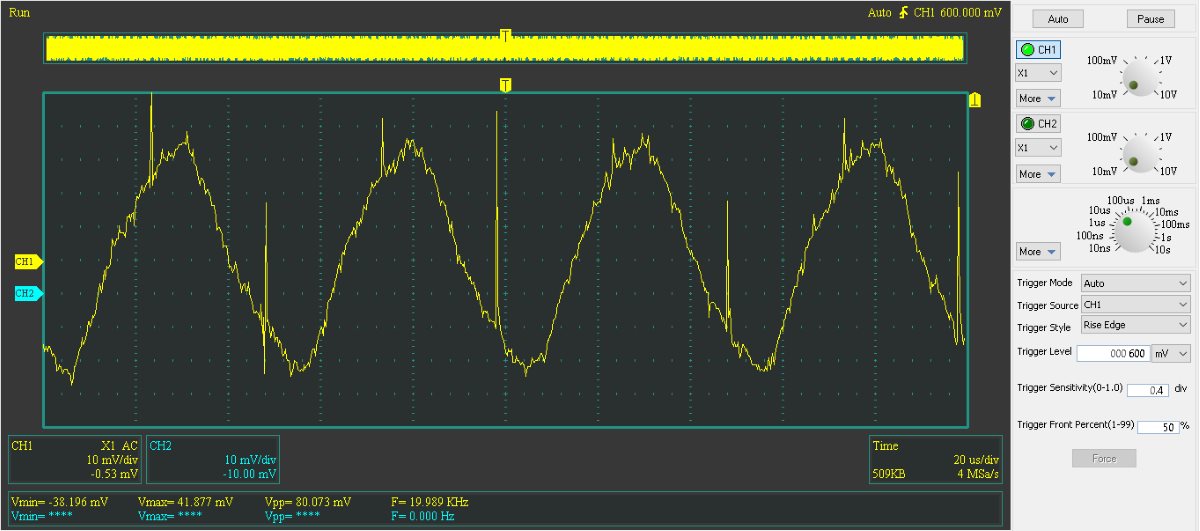Pause the waveform acquisition
1200x531 pixels.
1150,19
